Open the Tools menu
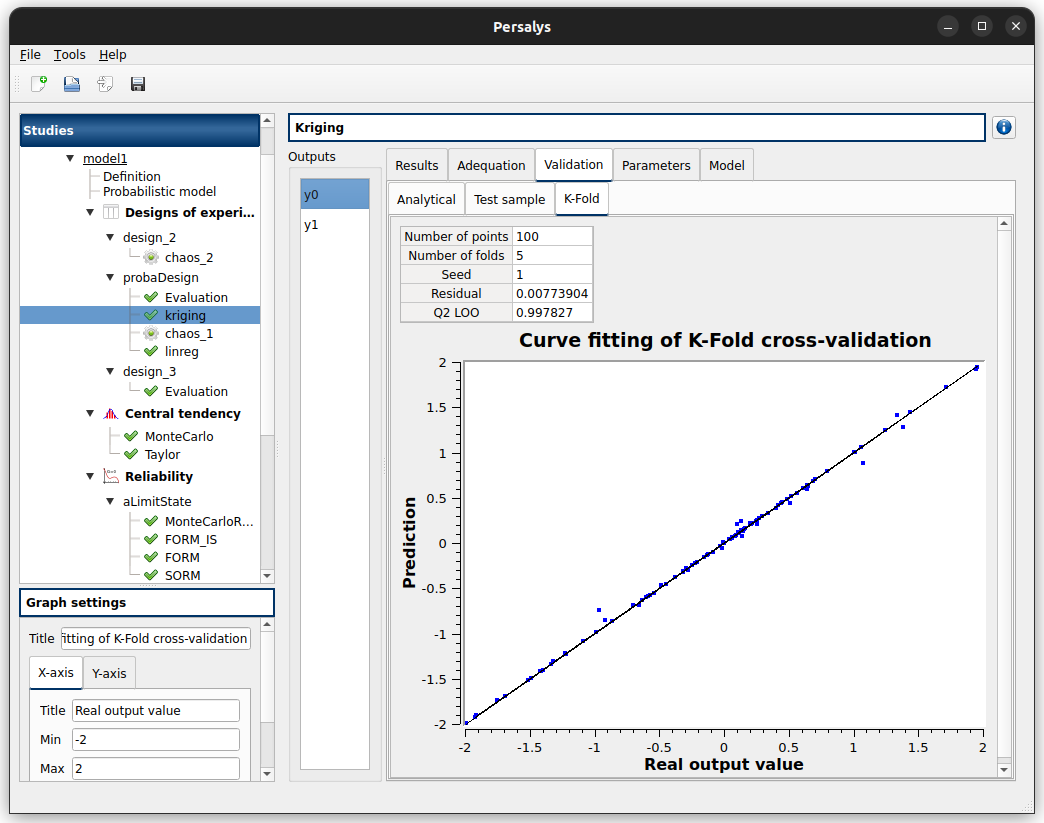The width and height of the screenshot is (1044, 823). [69, 54]
